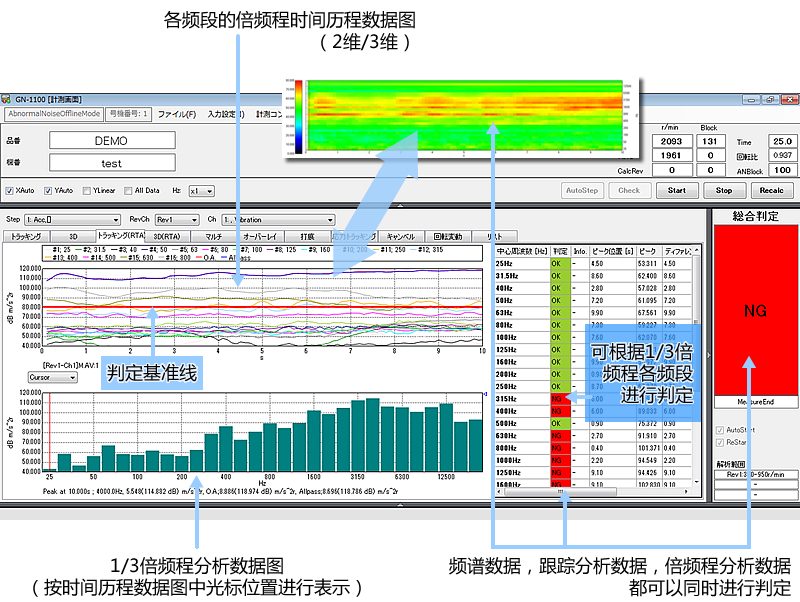
Task: Click the GN-1100 application icon in title bar
Action: coord(6,99)
